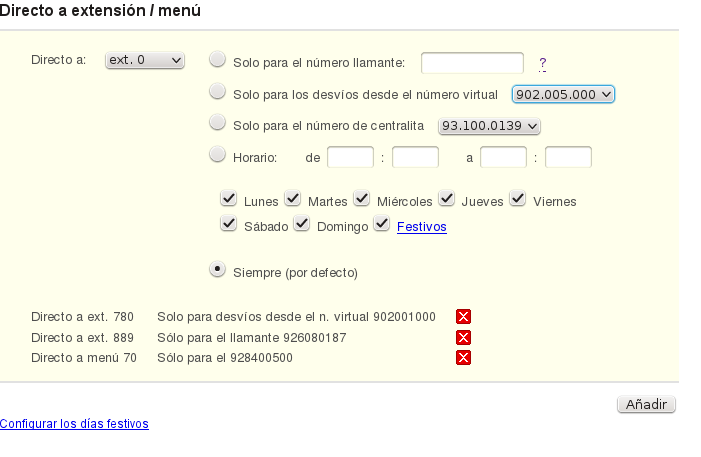Click the Añadir button

click(646, 405)
